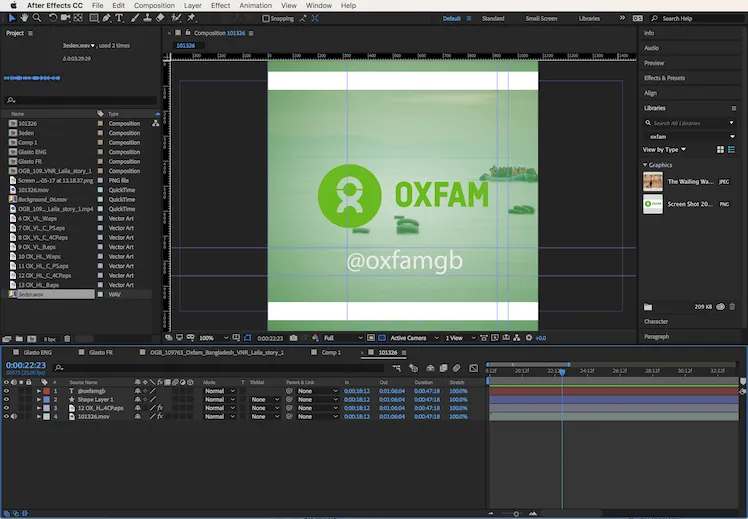Select the Puppet Pin tool
The height and width of the screenshot is (519, 748).
pos(191,18)
